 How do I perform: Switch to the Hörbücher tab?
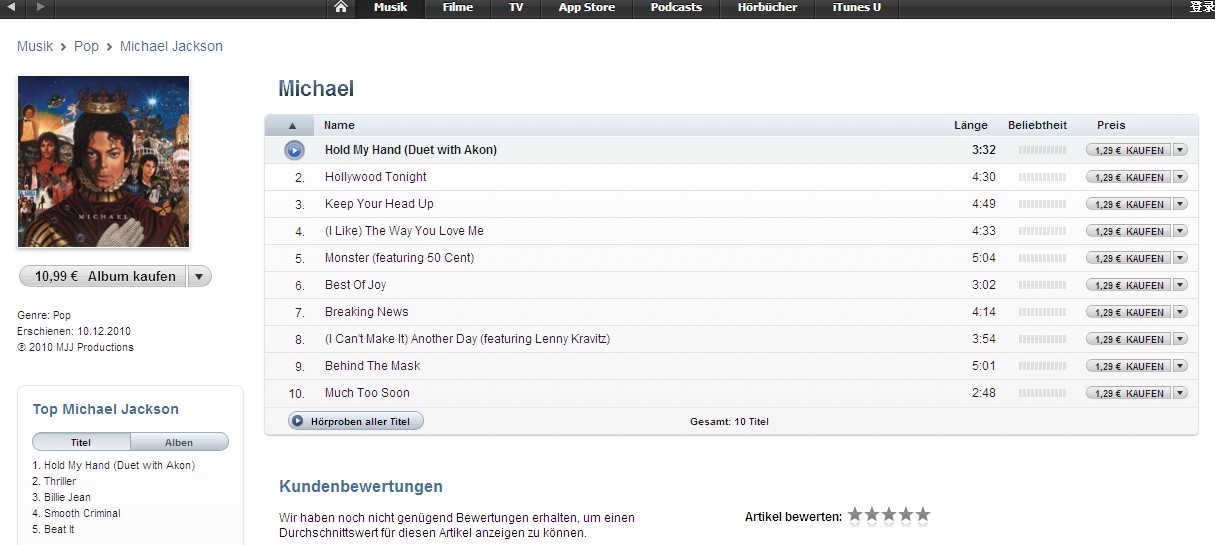point(766,8)
